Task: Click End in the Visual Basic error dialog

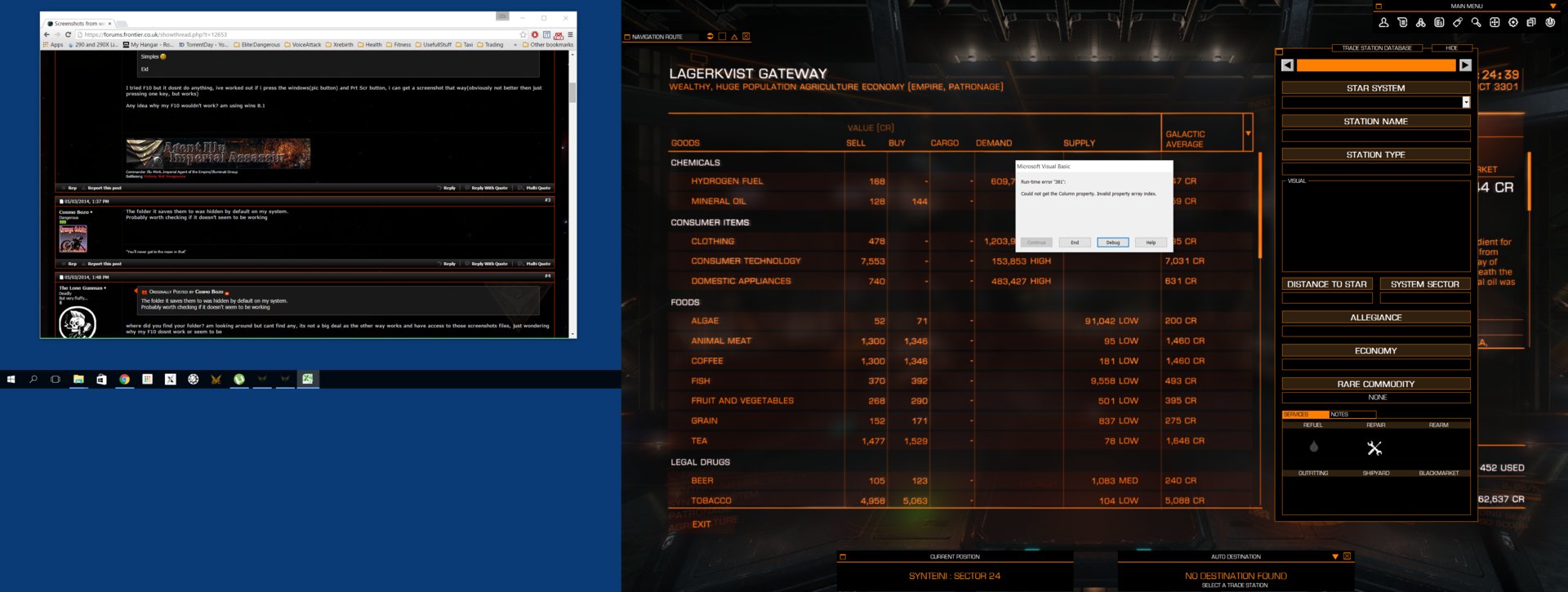Action: click(x=1075, y=243)
